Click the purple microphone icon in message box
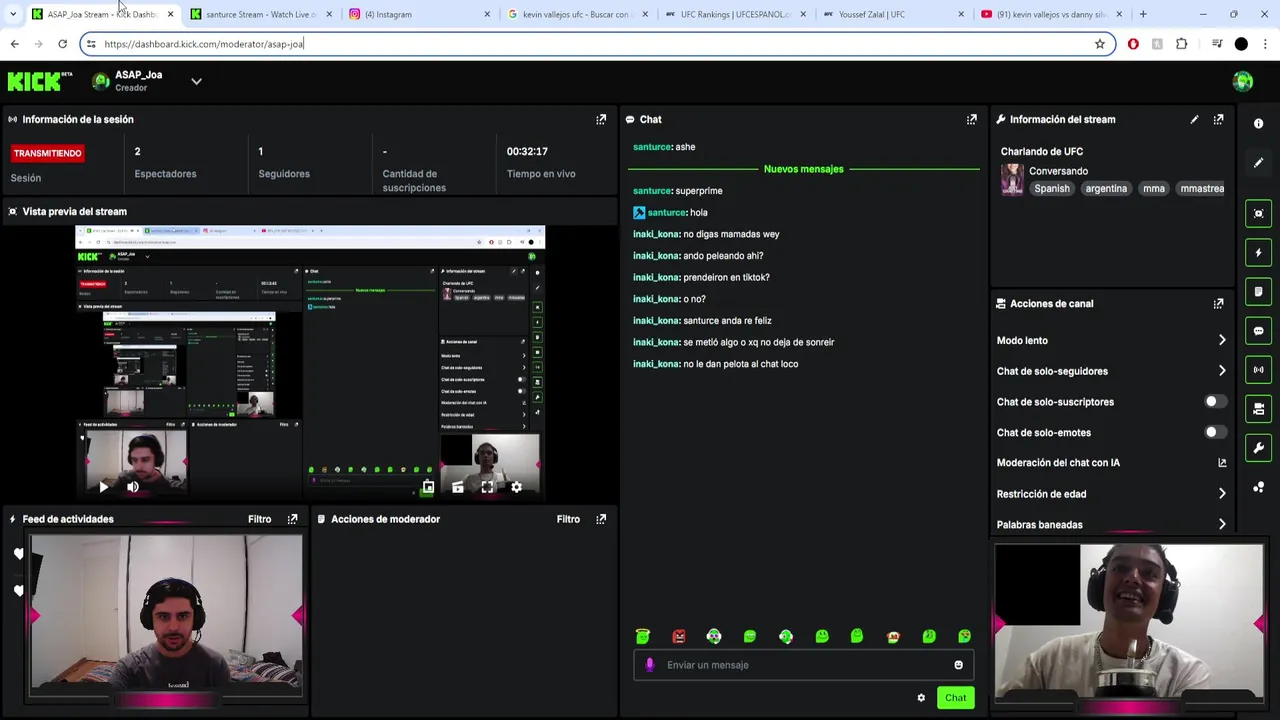This screenshot has width=1280, height=720. [650, 665]
